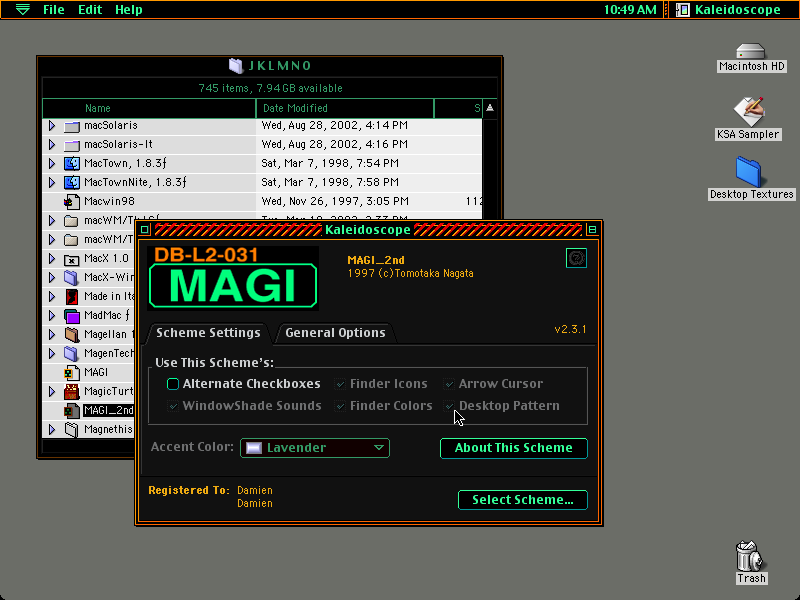Click the sort order button beside the Size column

pos(490,108)
